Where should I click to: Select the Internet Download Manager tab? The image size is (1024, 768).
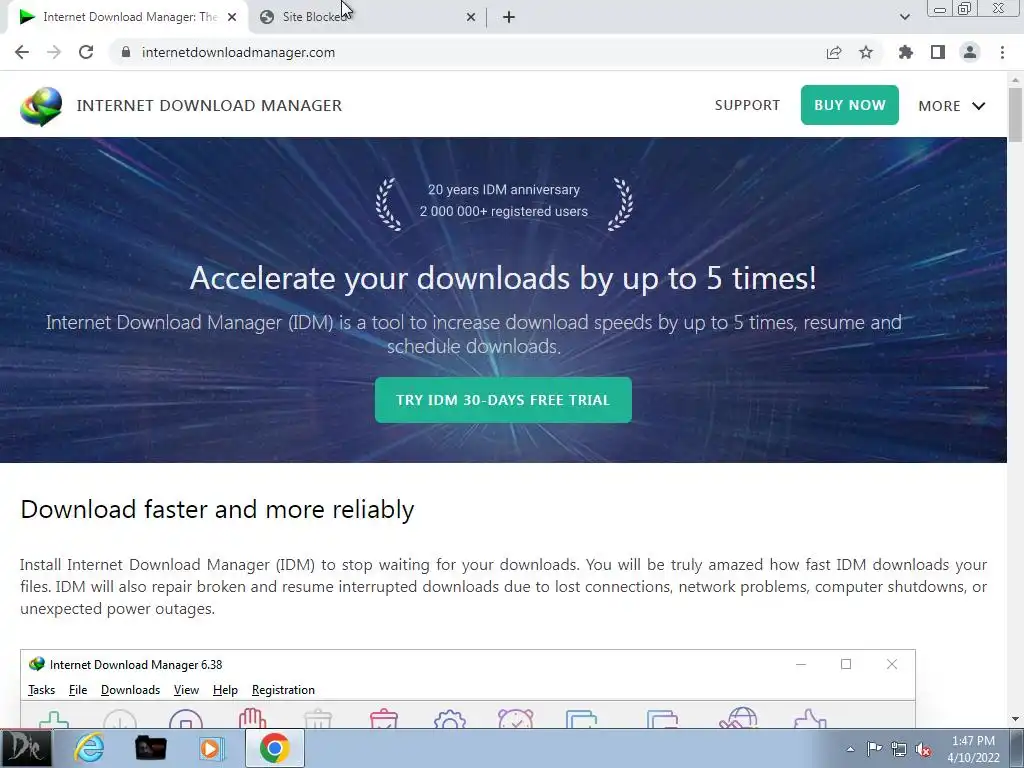[127, 17]
